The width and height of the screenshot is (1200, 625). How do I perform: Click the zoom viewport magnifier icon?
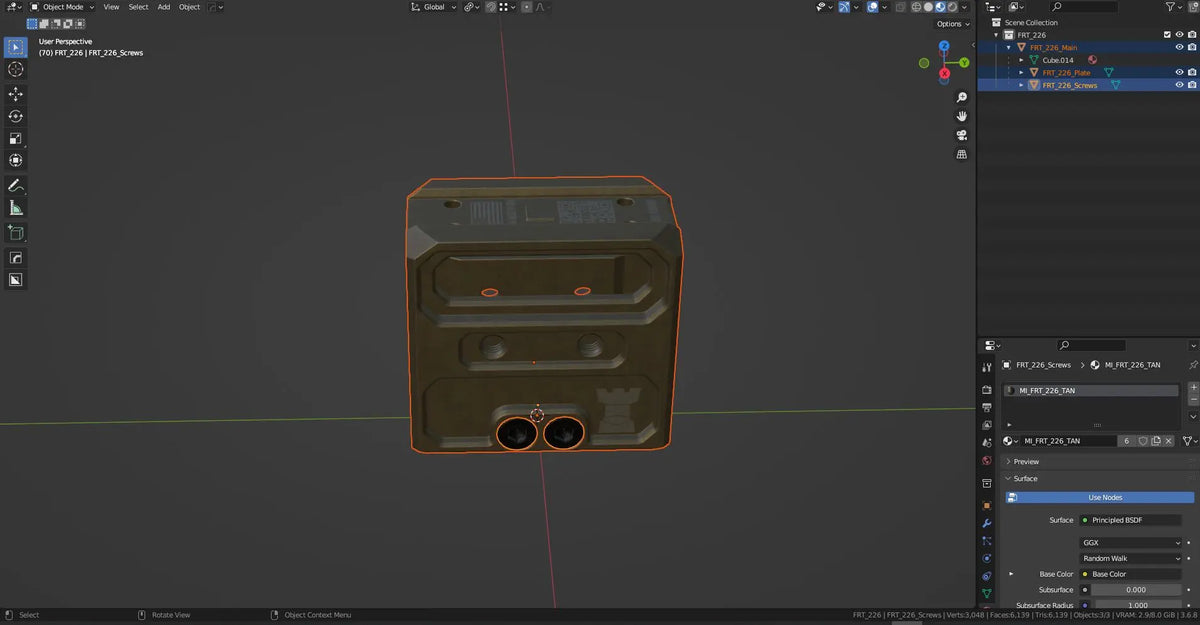coord(962,97)
